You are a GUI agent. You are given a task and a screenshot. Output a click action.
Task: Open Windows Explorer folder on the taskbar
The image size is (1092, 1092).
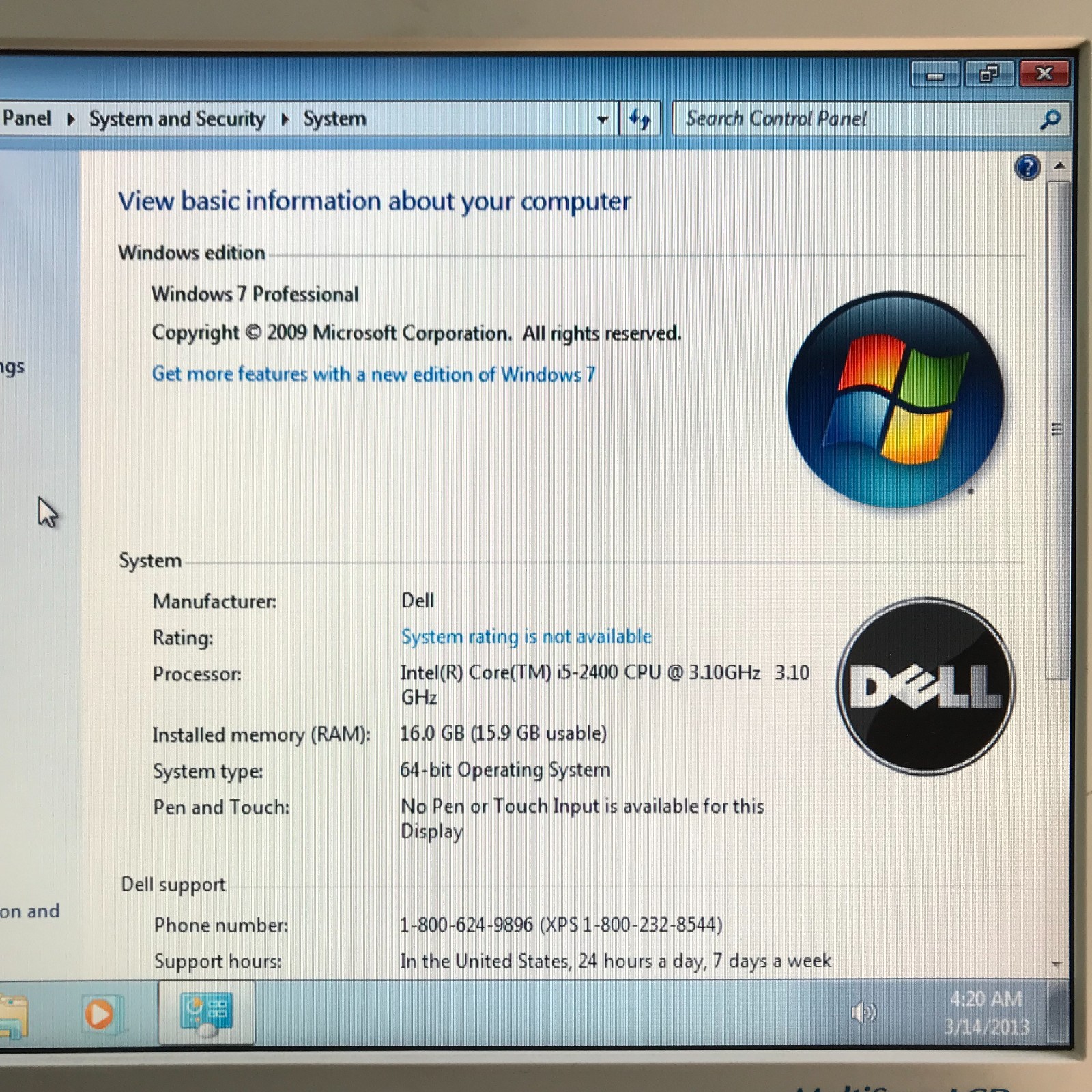pos(14,1016)
